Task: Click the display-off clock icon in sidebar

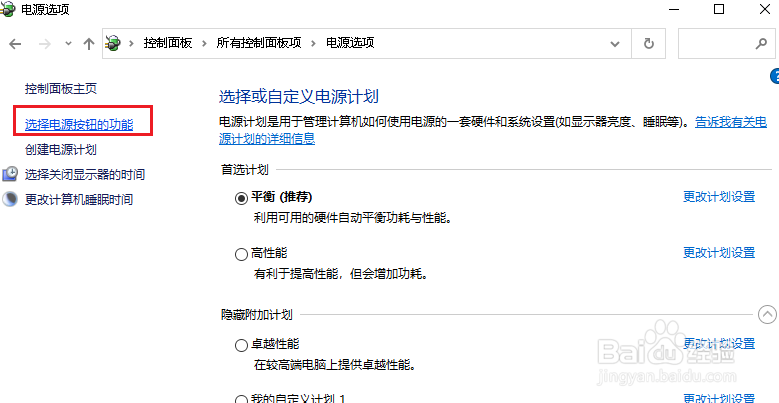Action: pyautogui.click(x=10, y=174)
